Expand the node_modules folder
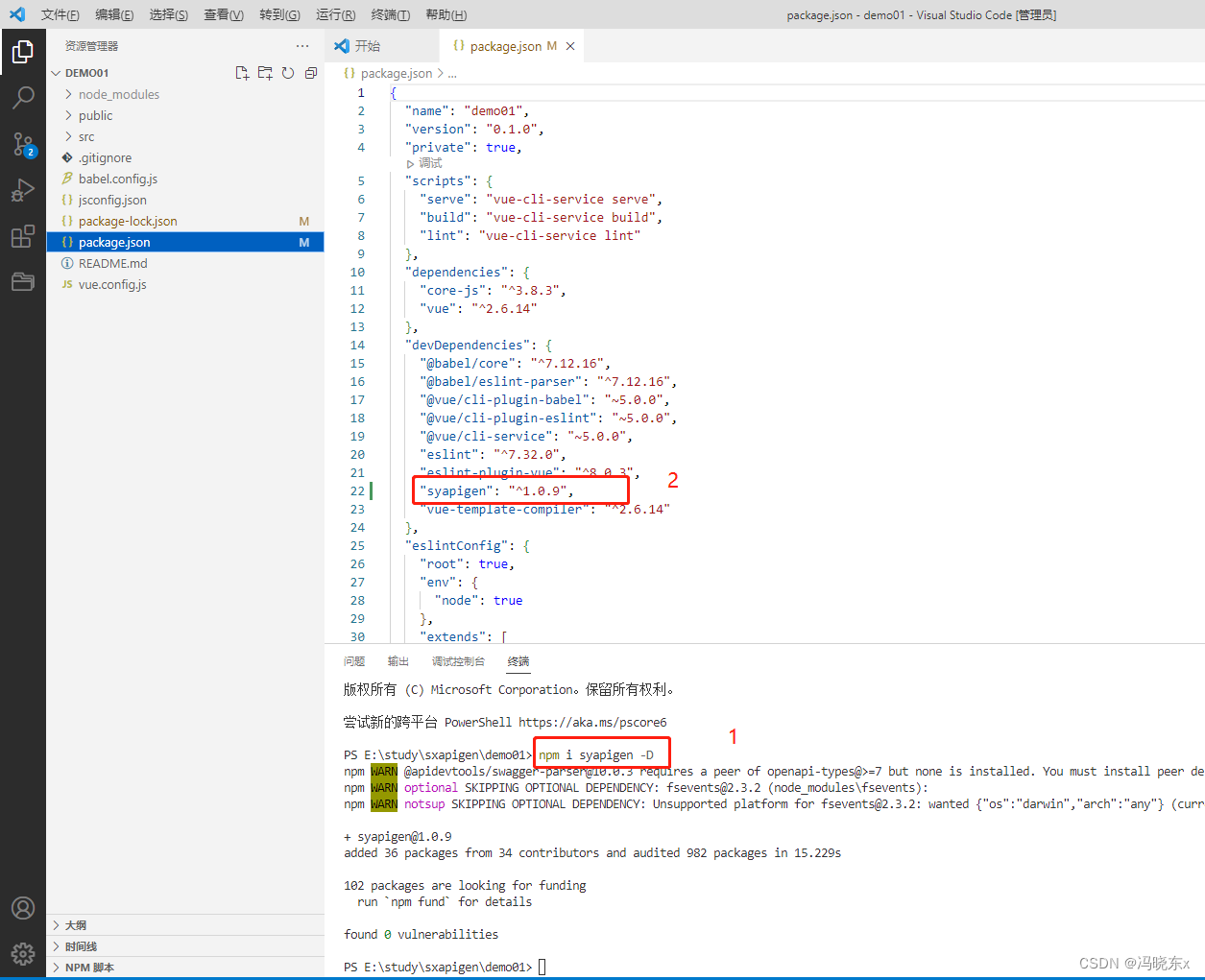 pyautogui.click(x=185, y=94)
